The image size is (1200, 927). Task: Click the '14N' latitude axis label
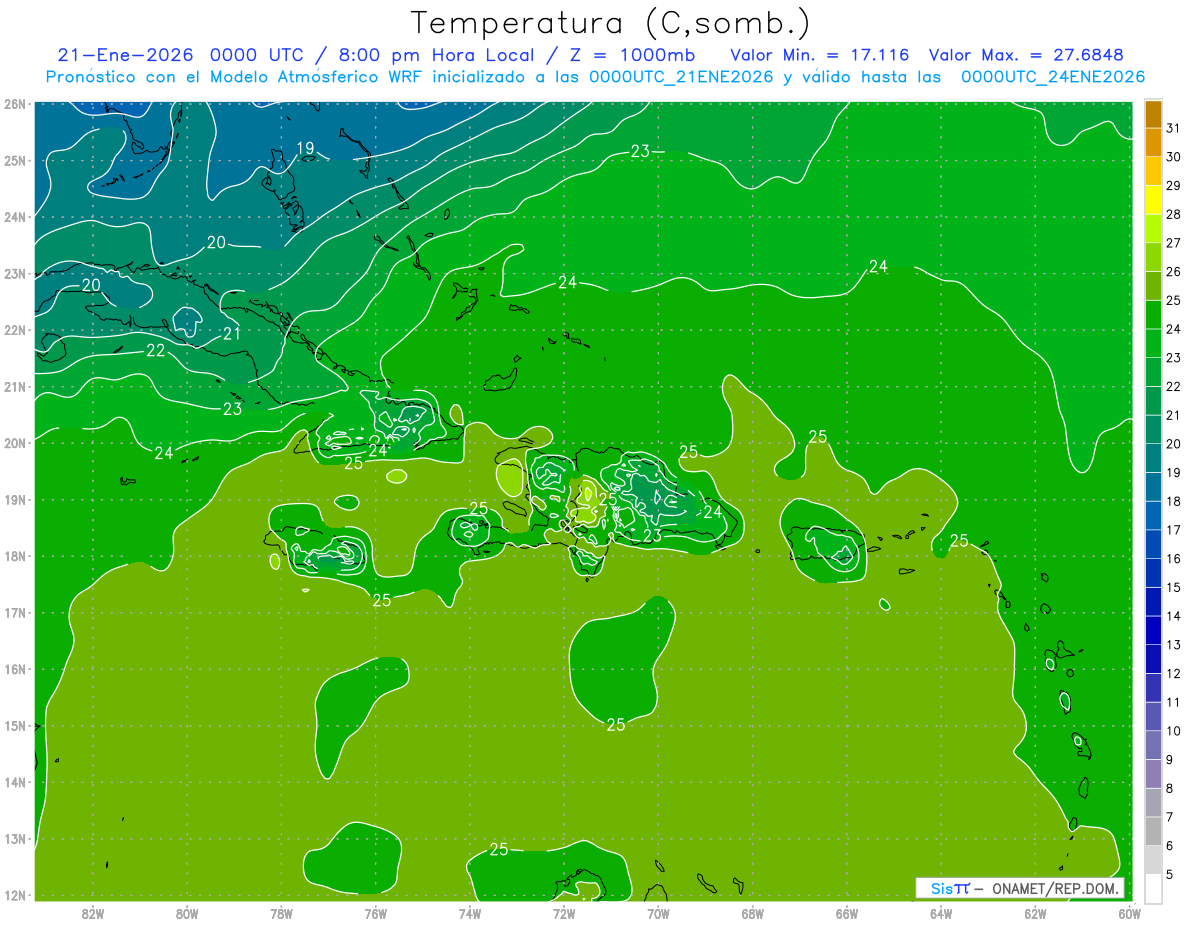pyautogui.click(x=14, y=782)
